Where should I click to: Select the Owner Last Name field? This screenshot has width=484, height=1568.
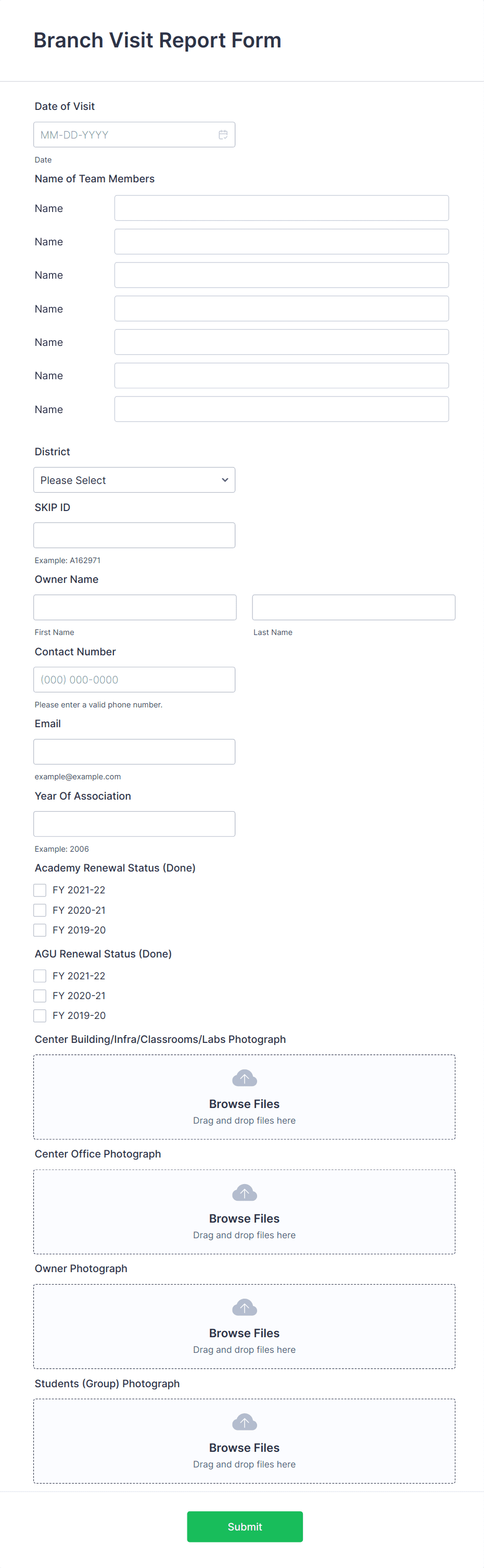pyautogui.click(x=354, y=607)
